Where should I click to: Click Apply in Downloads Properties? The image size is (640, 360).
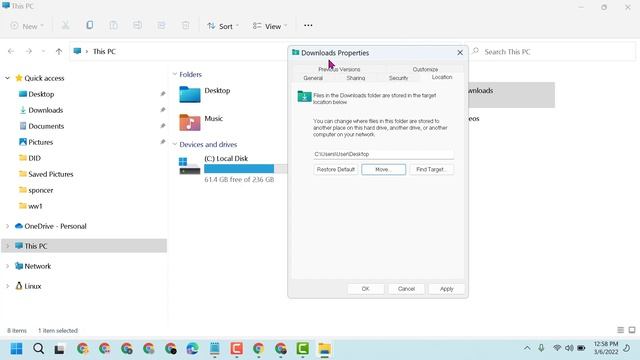click(447, 289)
